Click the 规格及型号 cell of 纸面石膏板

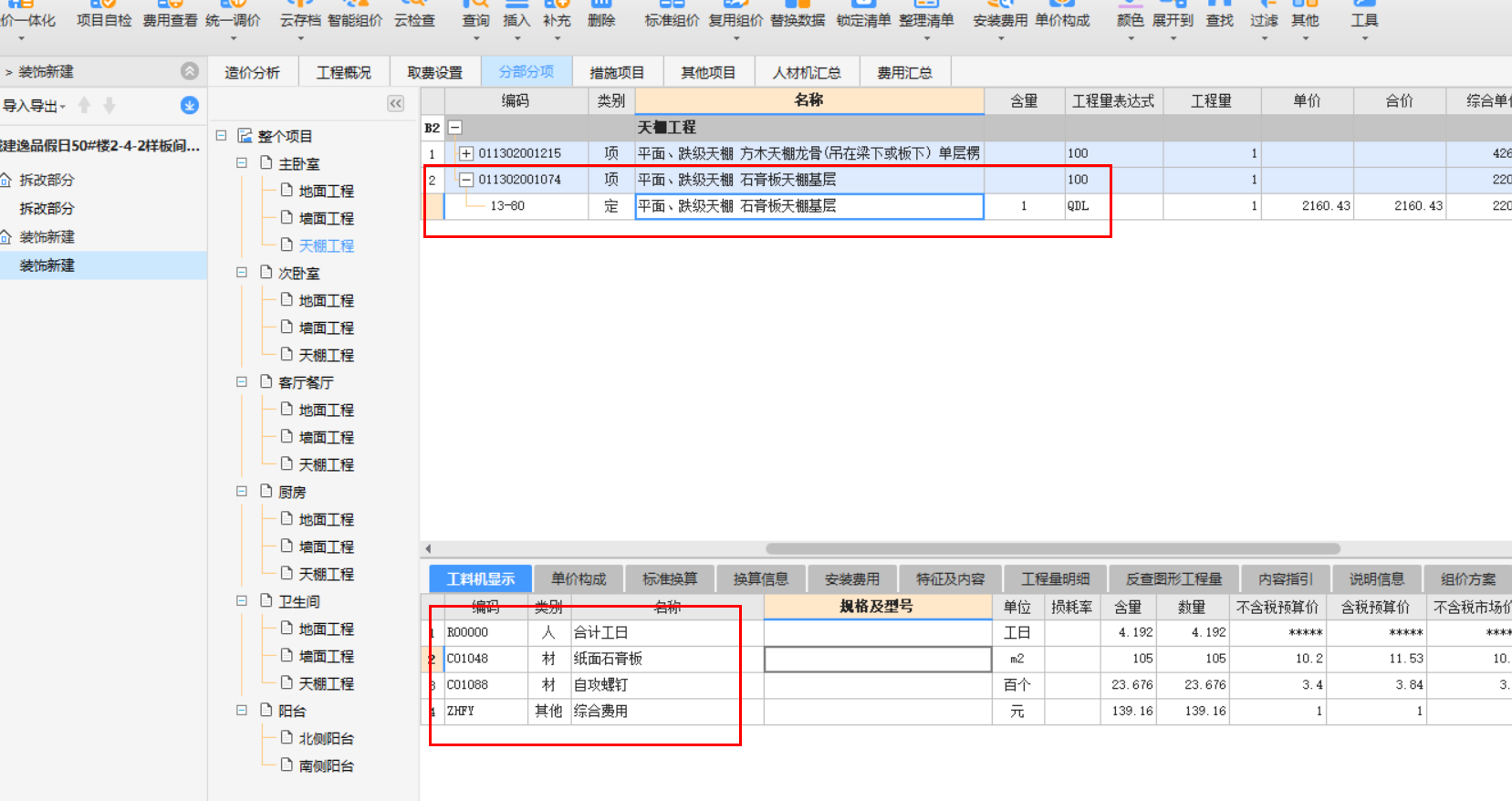coord(878,659)
